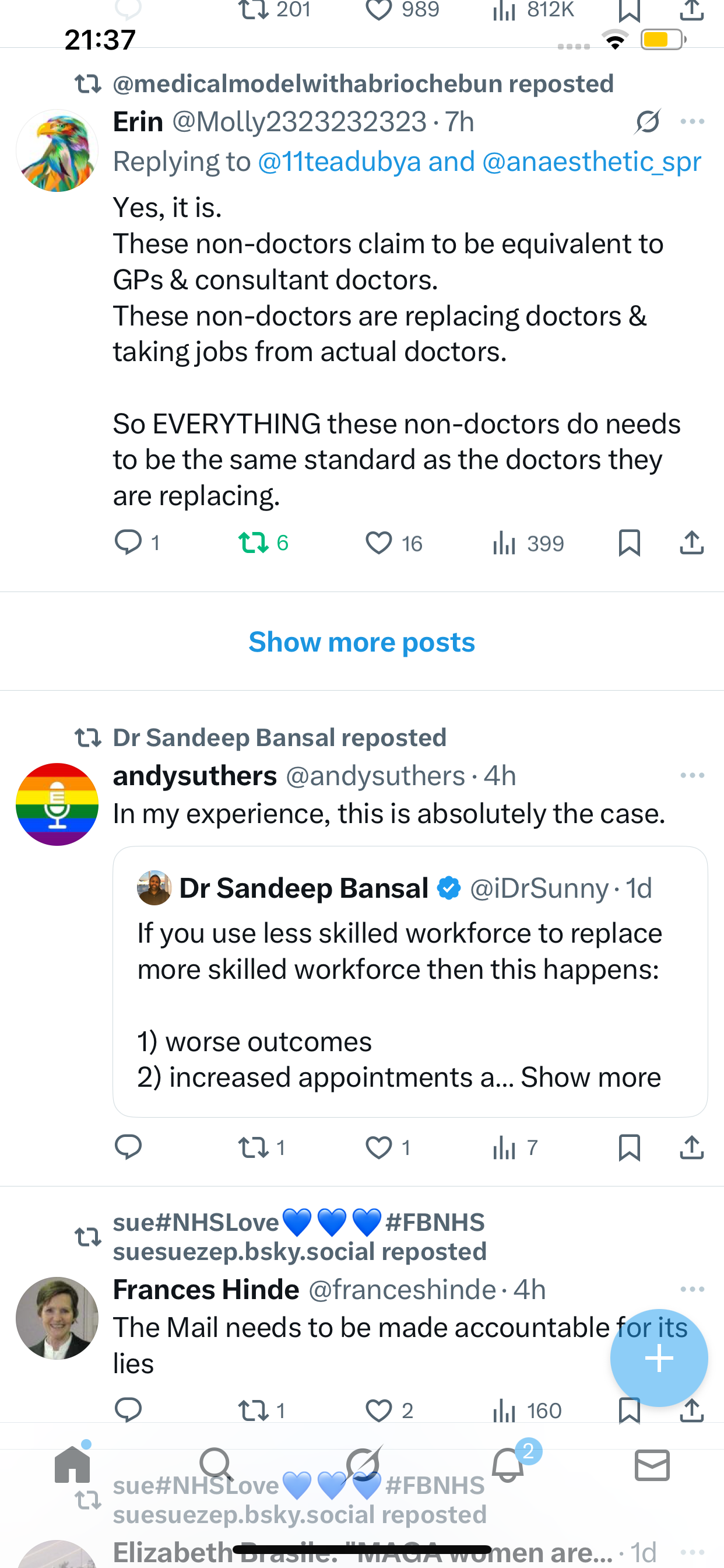Open the Messages envelope tab
The width and height of the screenshot is (724, 1568).
652,1465
